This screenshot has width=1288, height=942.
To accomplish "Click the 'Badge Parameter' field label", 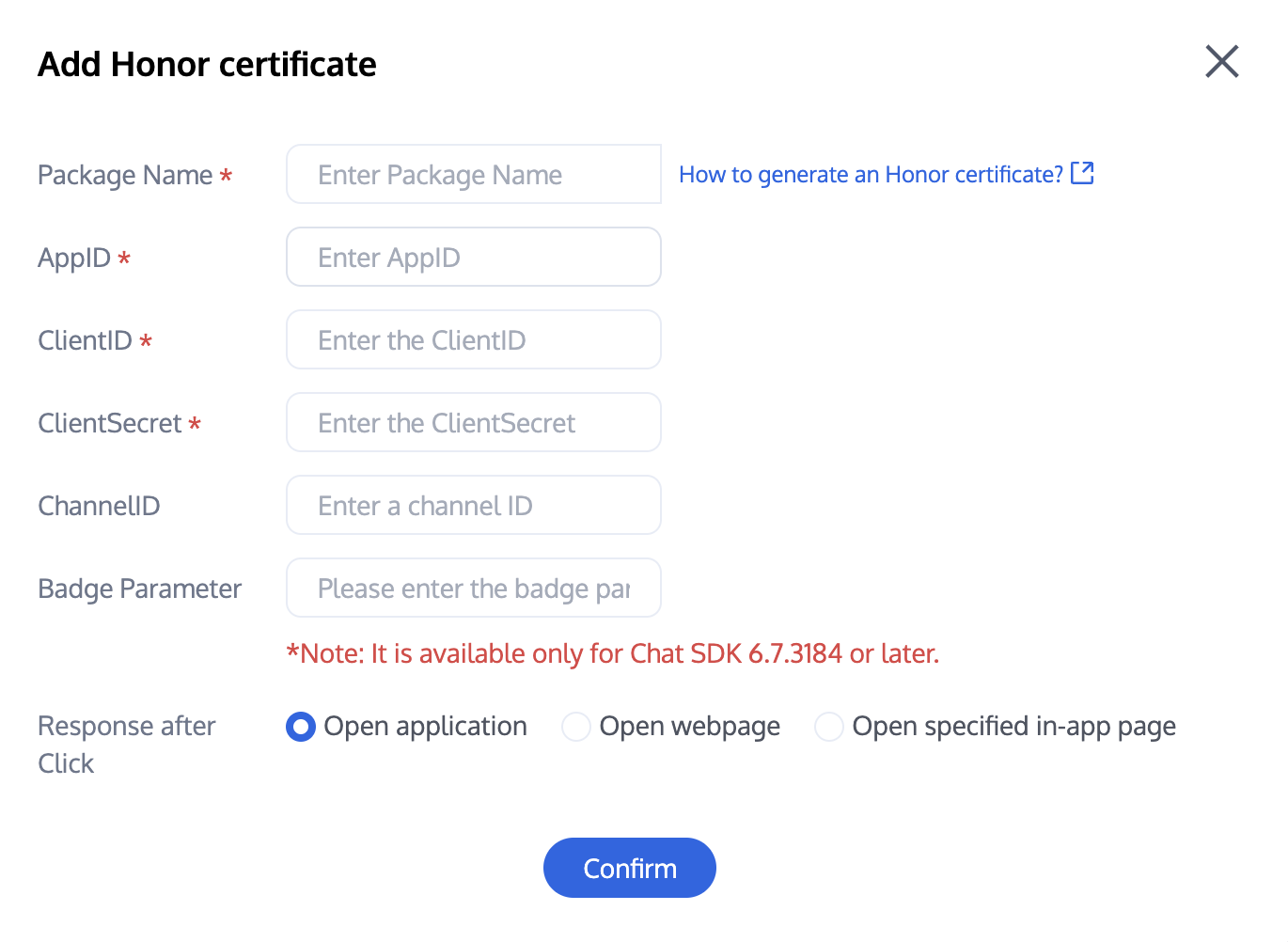I will 140,589.
